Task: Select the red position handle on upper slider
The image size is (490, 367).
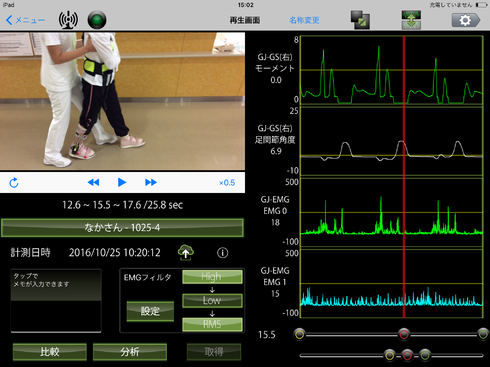Action: pyautogui.click(x=404, y=334)
